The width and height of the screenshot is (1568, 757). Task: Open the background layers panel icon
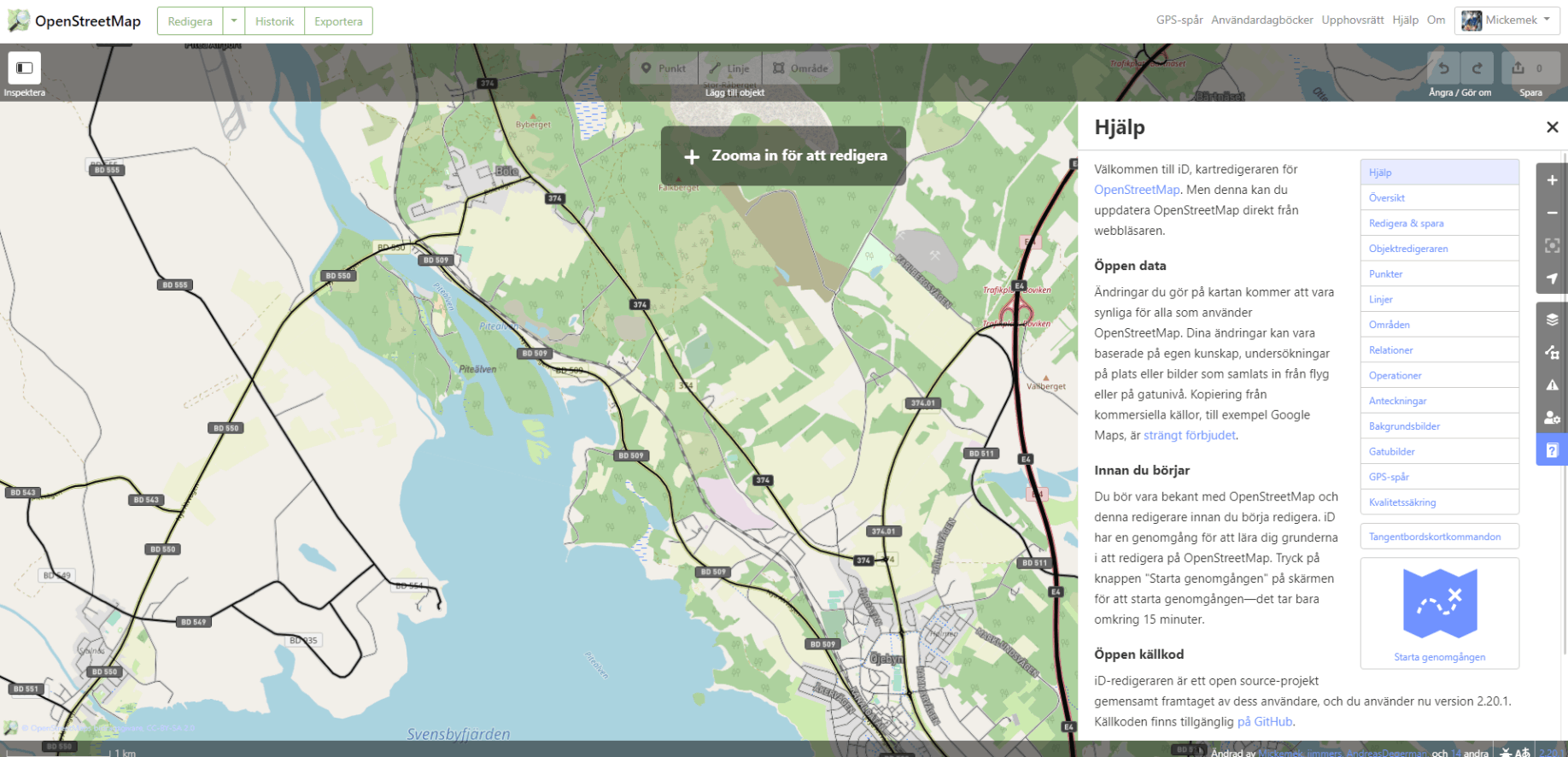tap(1552, 320)
